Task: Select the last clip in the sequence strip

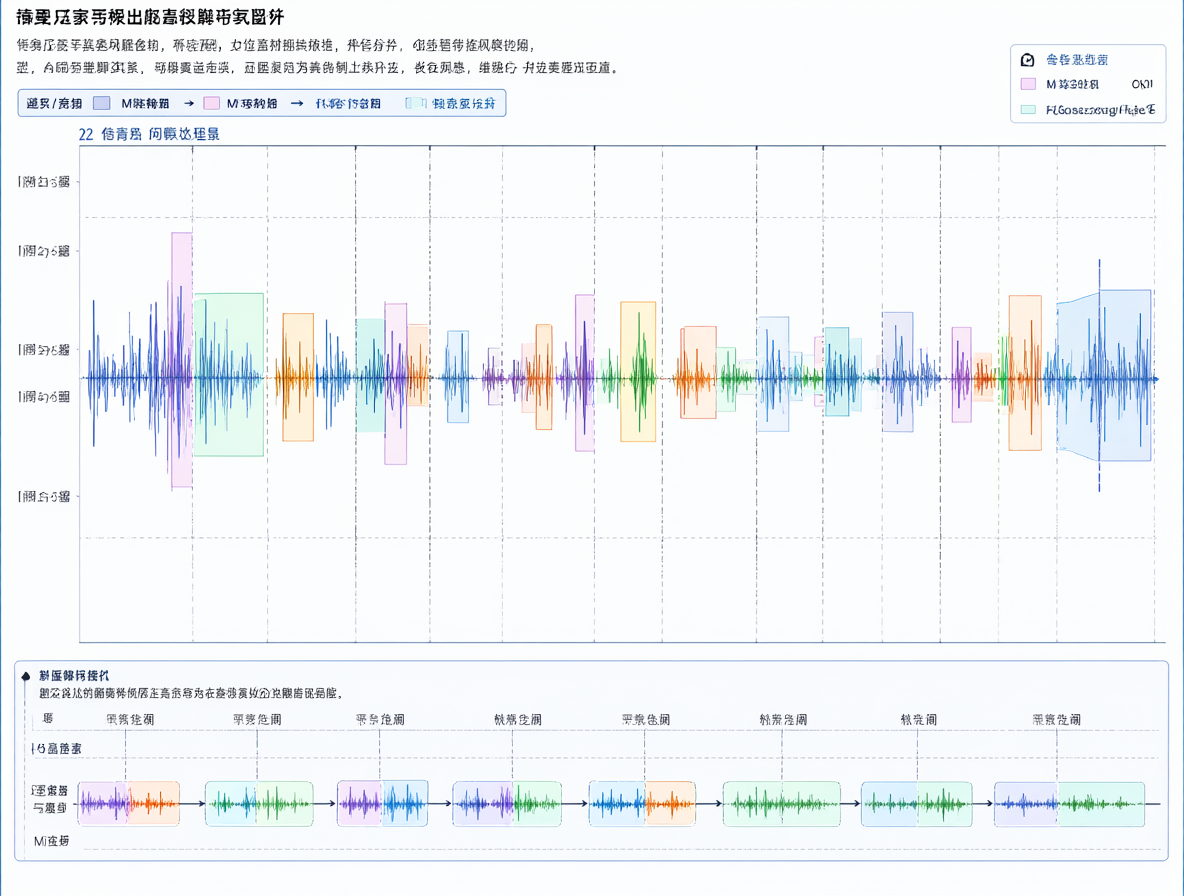Action: pyautogui.click(x=1069, y=804)
